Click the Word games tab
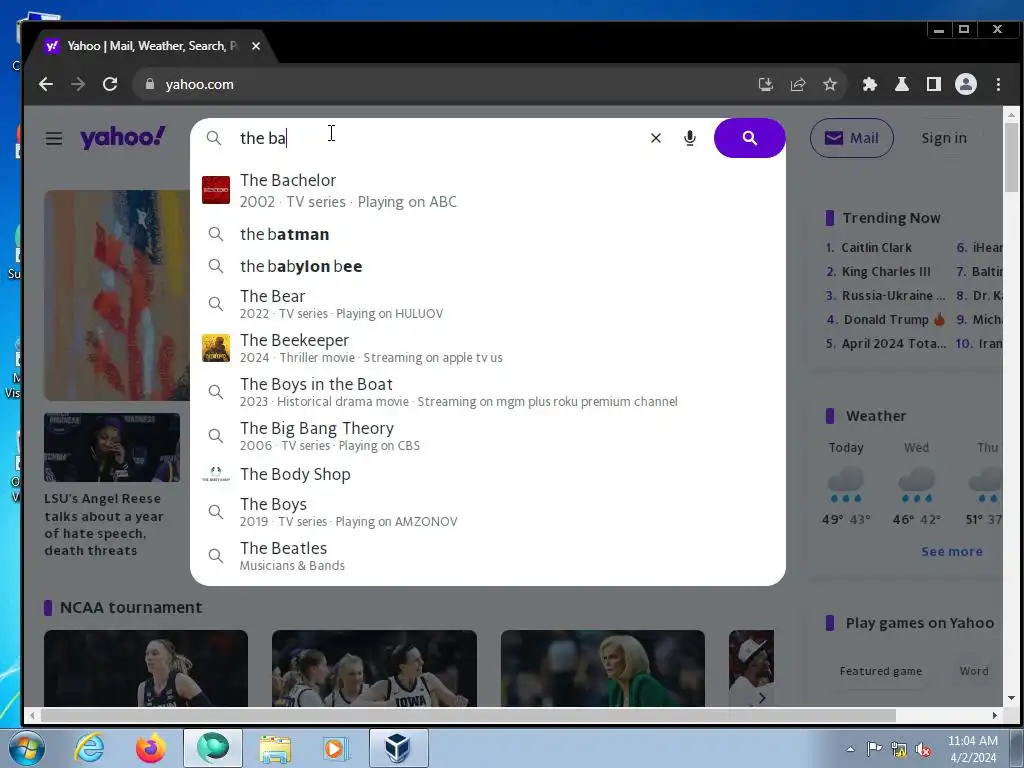 974,671
